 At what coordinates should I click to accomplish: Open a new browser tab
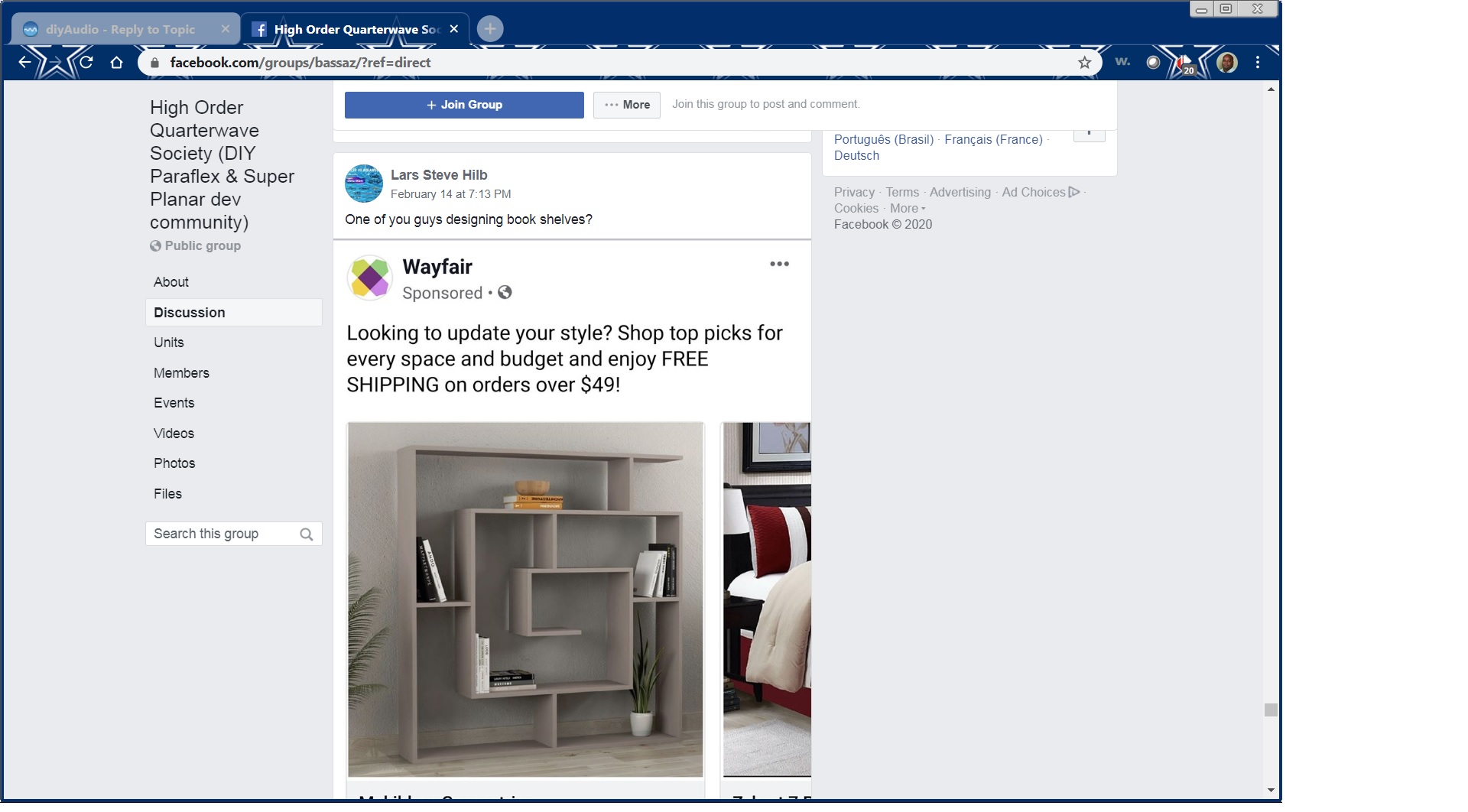coord(490,29)
